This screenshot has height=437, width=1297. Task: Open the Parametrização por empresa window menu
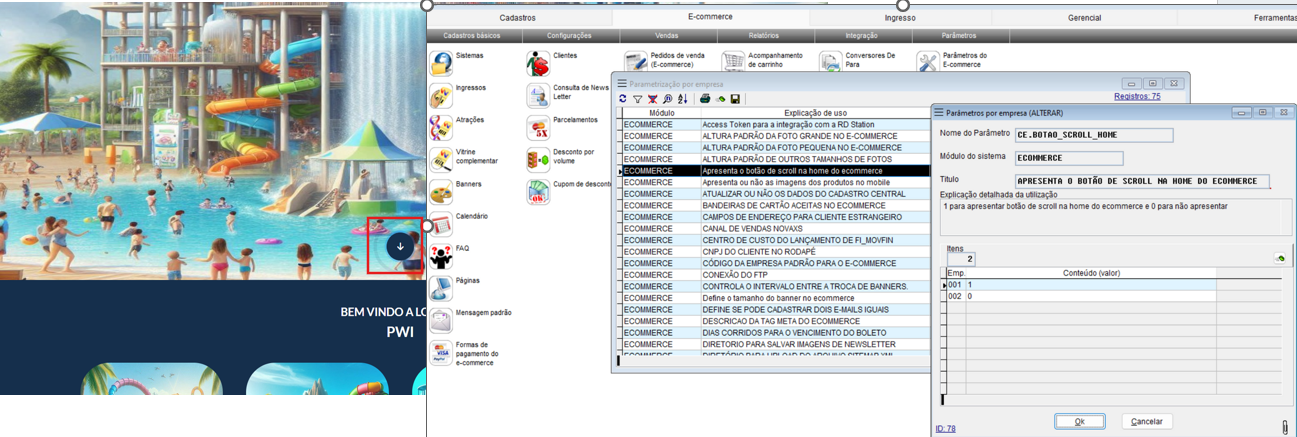622,83
